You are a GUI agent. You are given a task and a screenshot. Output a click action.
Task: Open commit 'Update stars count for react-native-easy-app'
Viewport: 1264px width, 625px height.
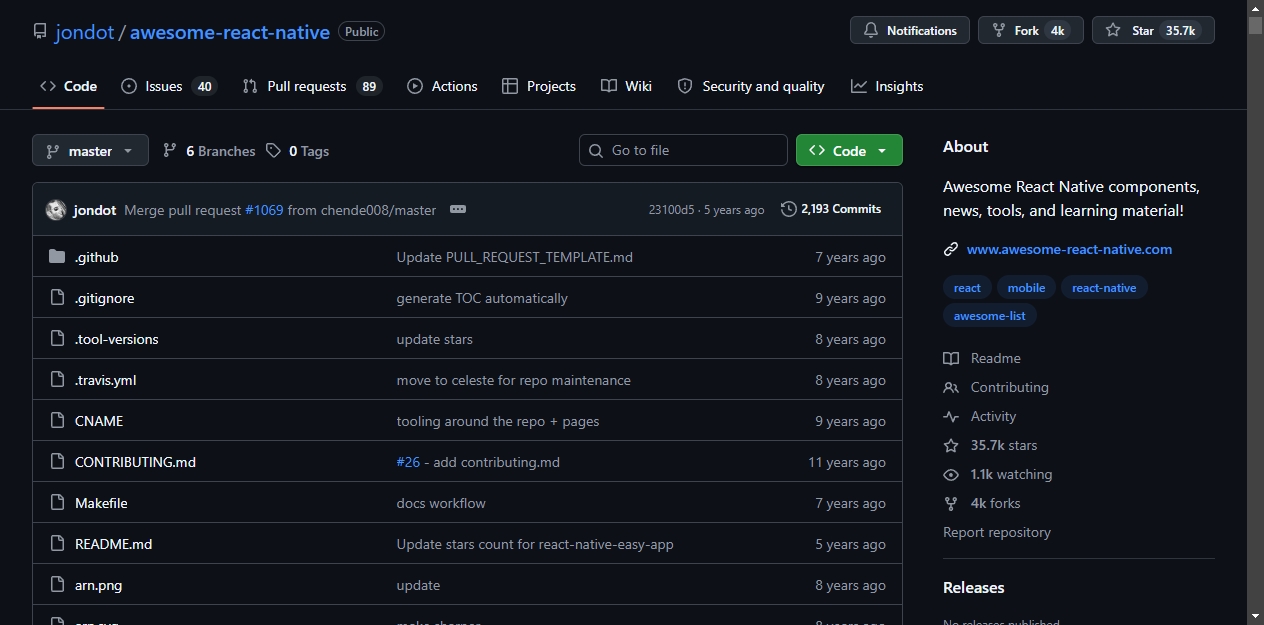[535, 544]
